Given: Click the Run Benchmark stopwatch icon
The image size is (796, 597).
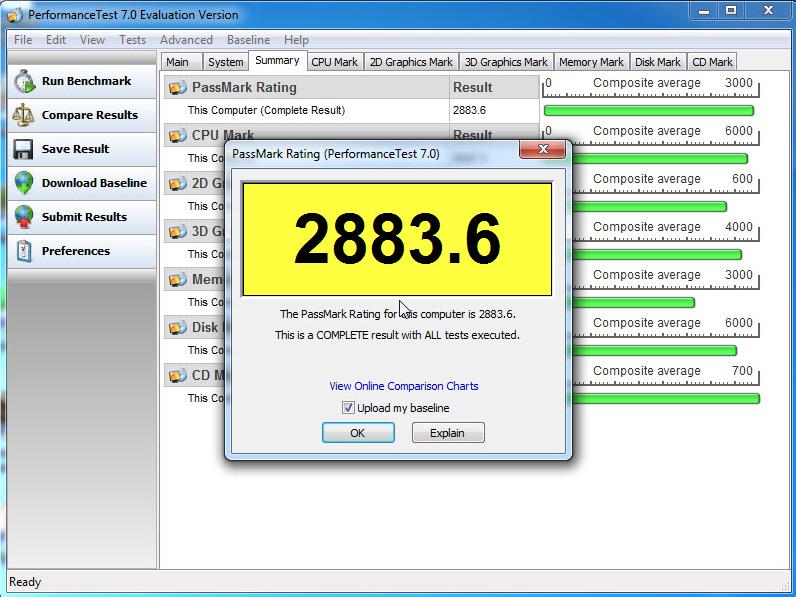Looking at the screenshot, I should (x=24, y=81).
